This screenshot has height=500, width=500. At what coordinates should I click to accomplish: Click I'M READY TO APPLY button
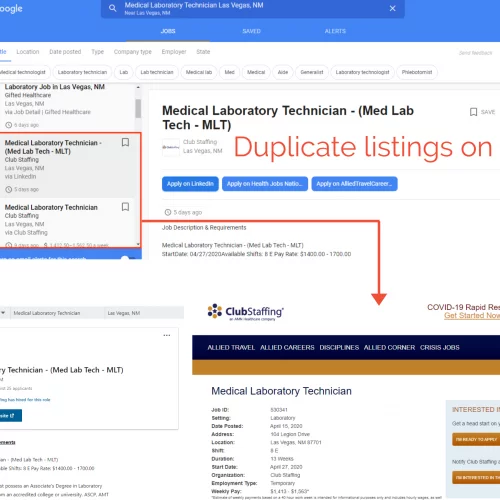tap(476, 440)
